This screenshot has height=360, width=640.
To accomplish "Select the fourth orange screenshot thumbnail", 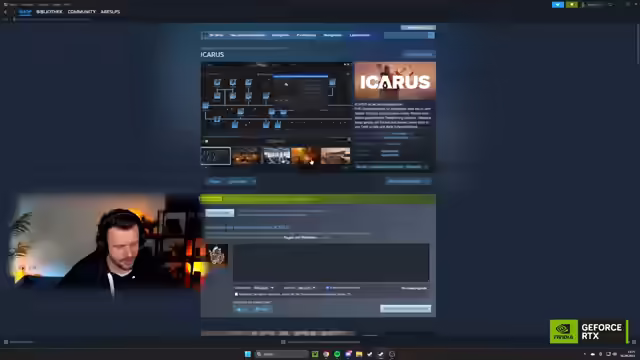I will [305, 156].
